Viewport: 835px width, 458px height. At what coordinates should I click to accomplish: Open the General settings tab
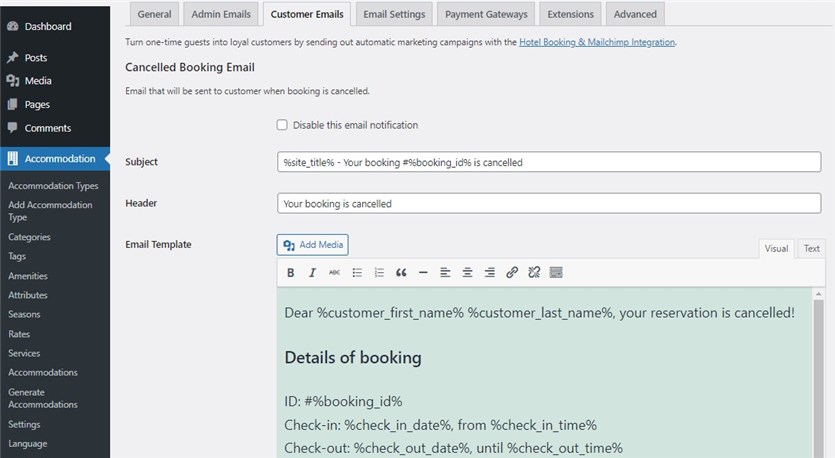(x=154, y=14)
